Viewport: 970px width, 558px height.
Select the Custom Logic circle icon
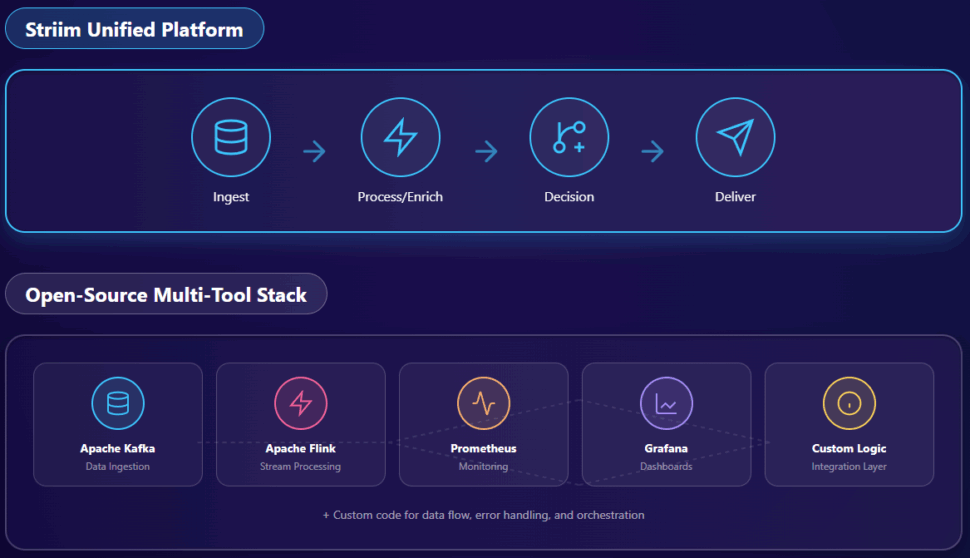point(849,403)
